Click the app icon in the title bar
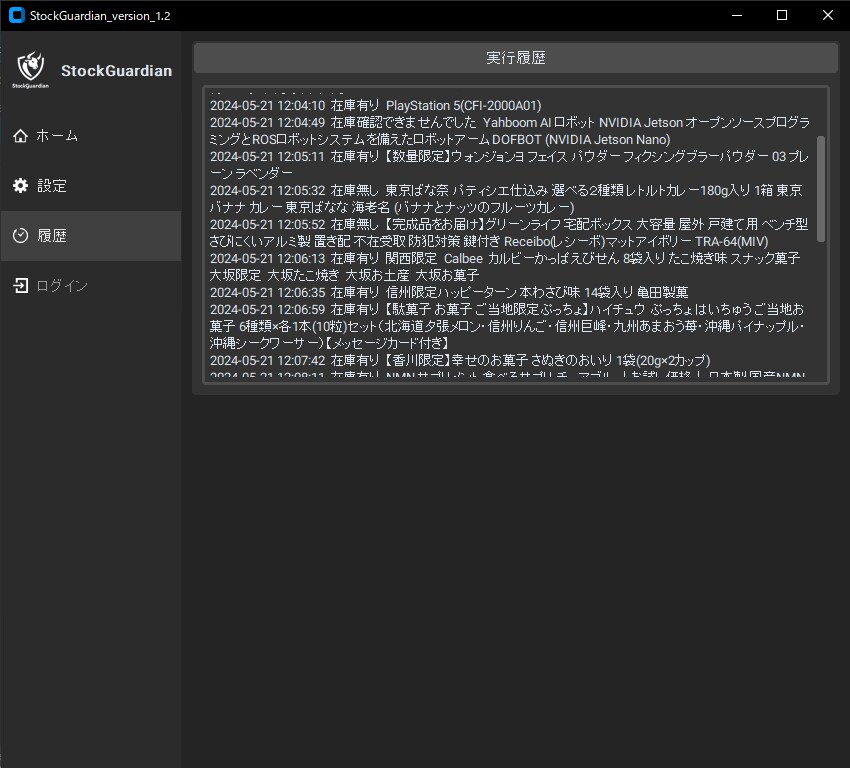850x768 pixels. click(x=17, y=15)
